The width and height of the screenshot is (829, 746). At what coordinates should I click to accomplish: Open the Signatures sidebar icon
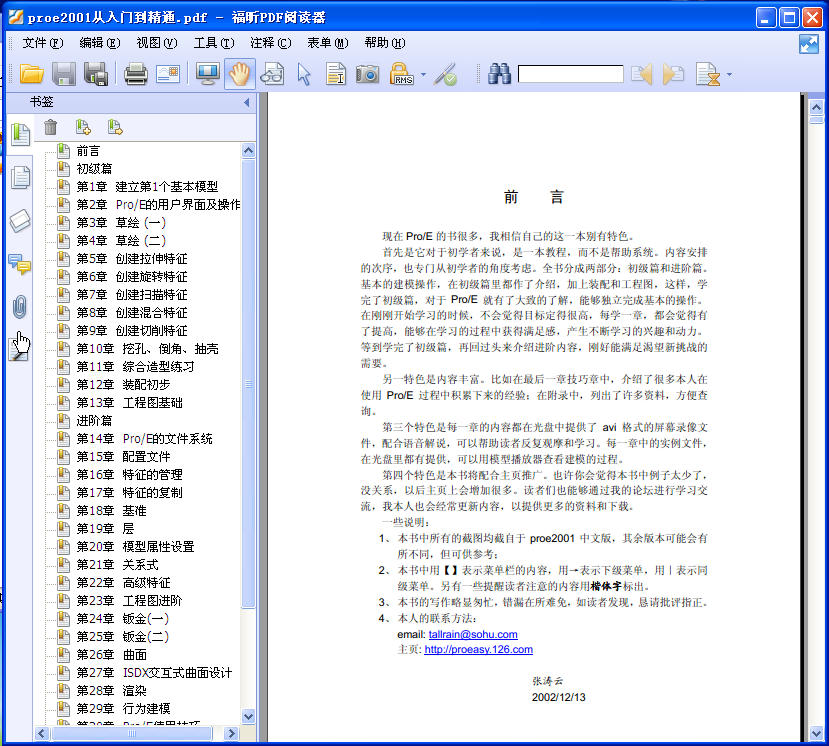[x=19, y=349]
